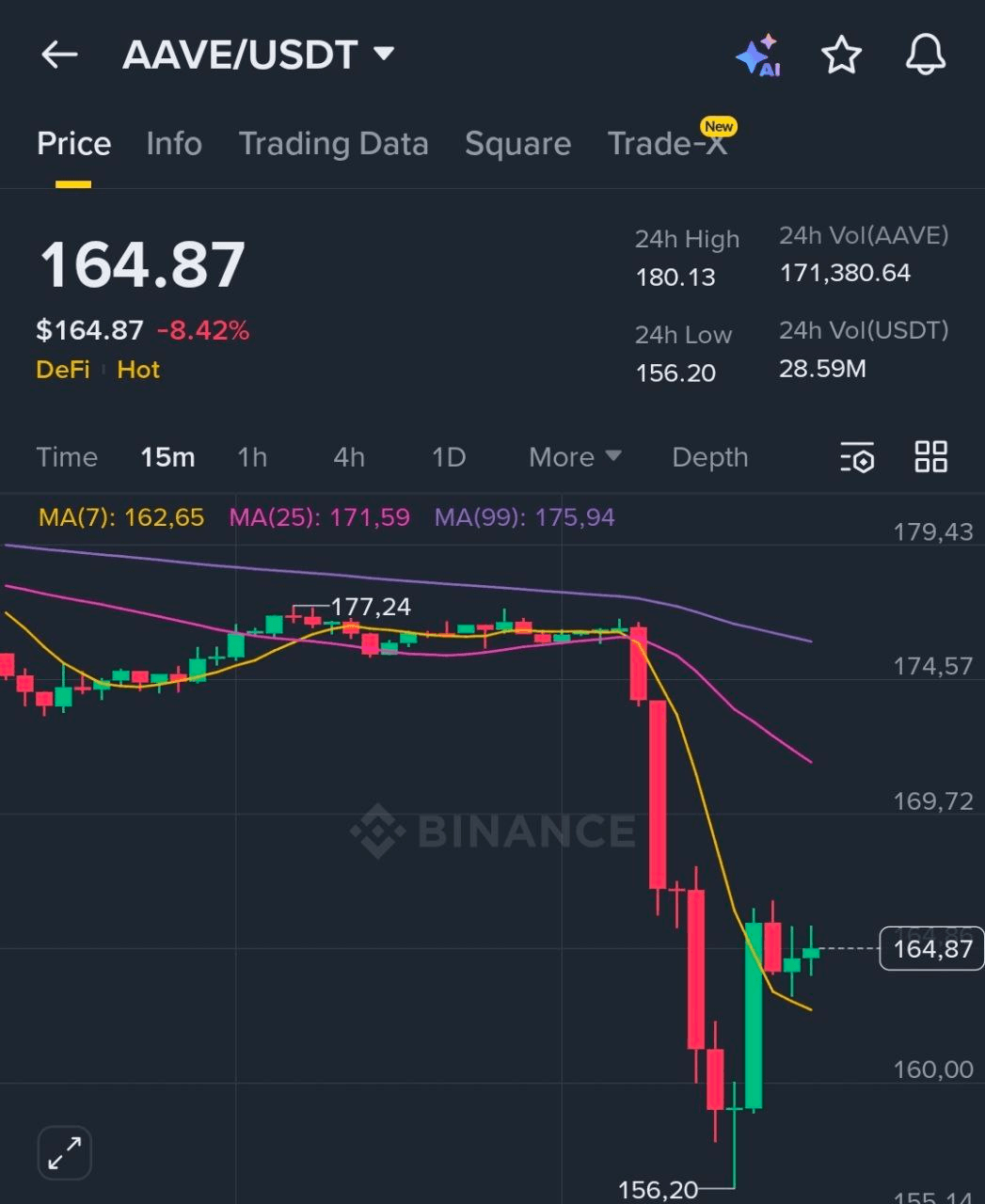
Task: Select the 4h timeframe
Action: [x=349, y=457]
